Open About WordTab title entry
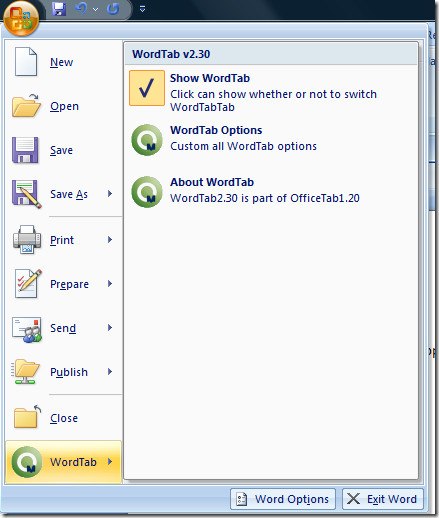The image size is (439, 518). pos(212,182)
